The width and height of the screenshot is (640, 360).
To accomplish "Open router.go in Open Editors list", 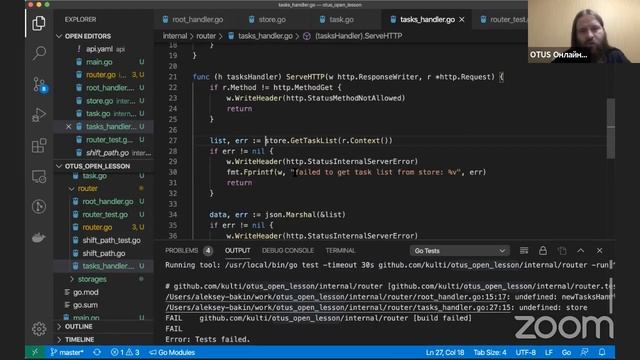I will point(101,75).
